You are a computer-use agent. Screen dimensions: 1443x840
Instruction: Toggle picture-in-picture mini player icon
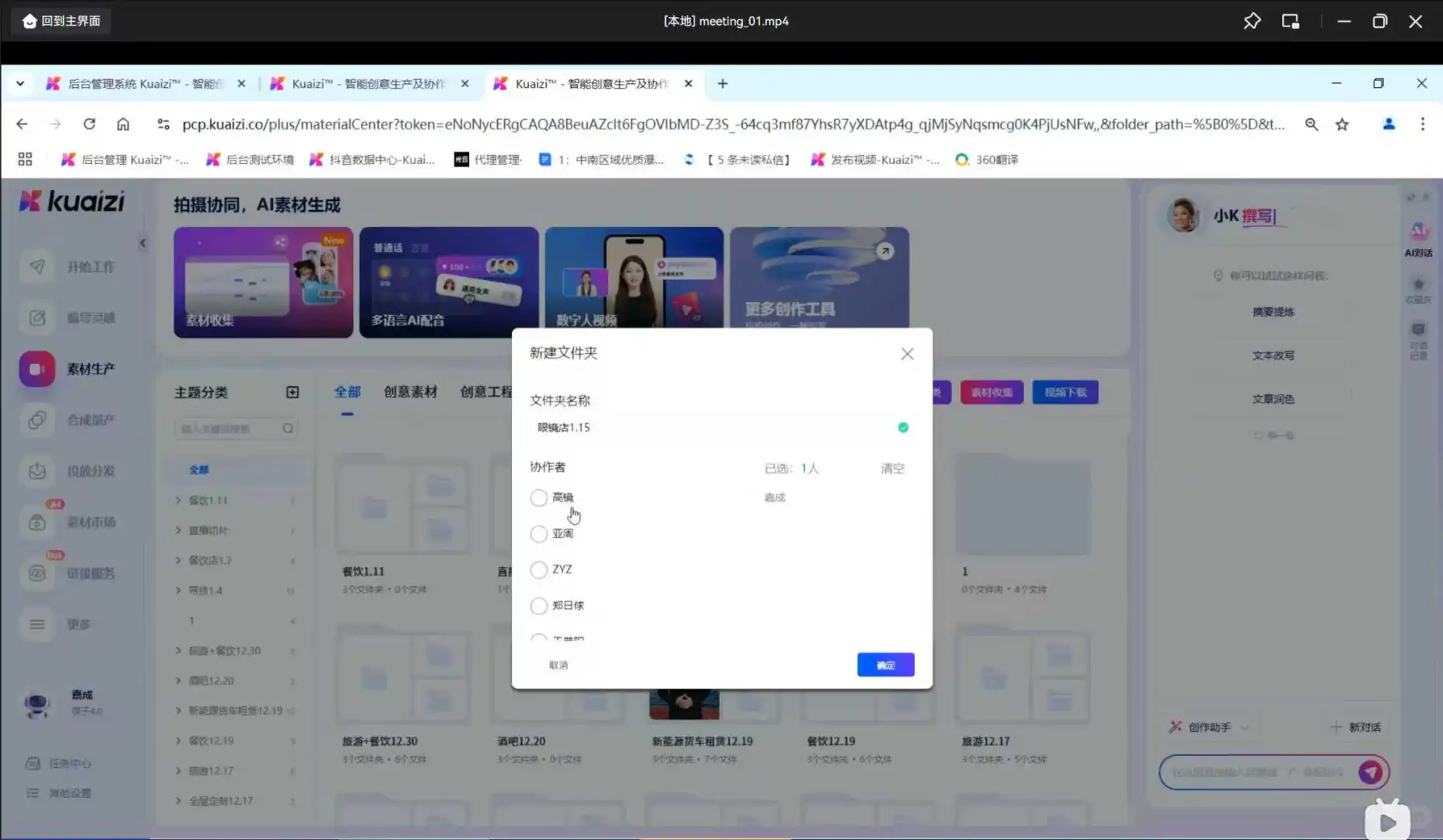[x=1291, y=21]
